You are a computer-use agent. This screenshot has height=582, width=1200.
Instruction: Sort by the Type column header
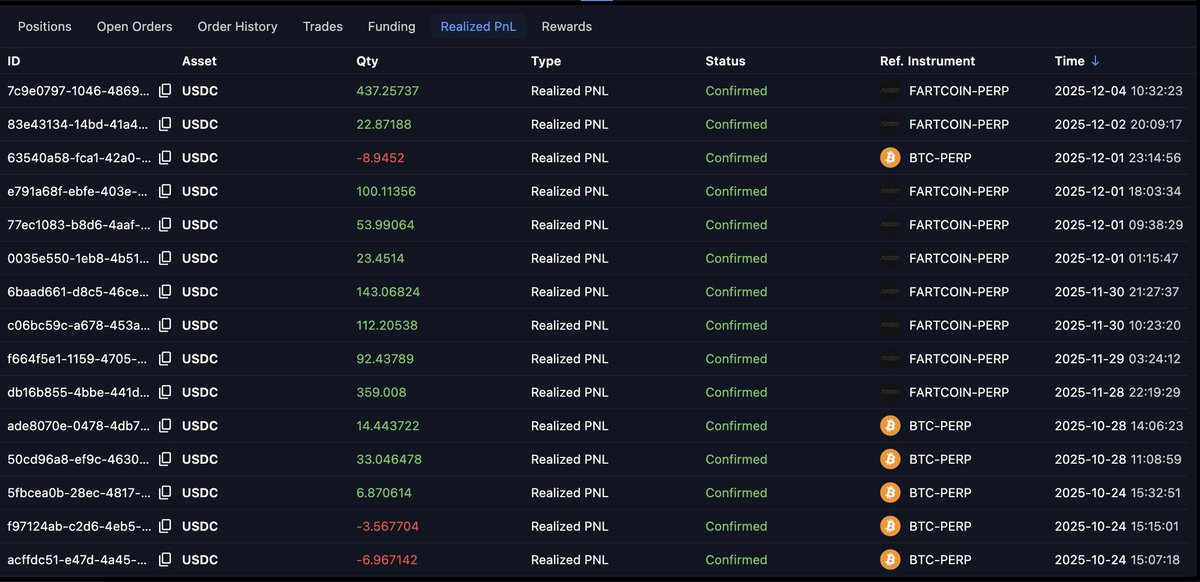pos(546,61)
